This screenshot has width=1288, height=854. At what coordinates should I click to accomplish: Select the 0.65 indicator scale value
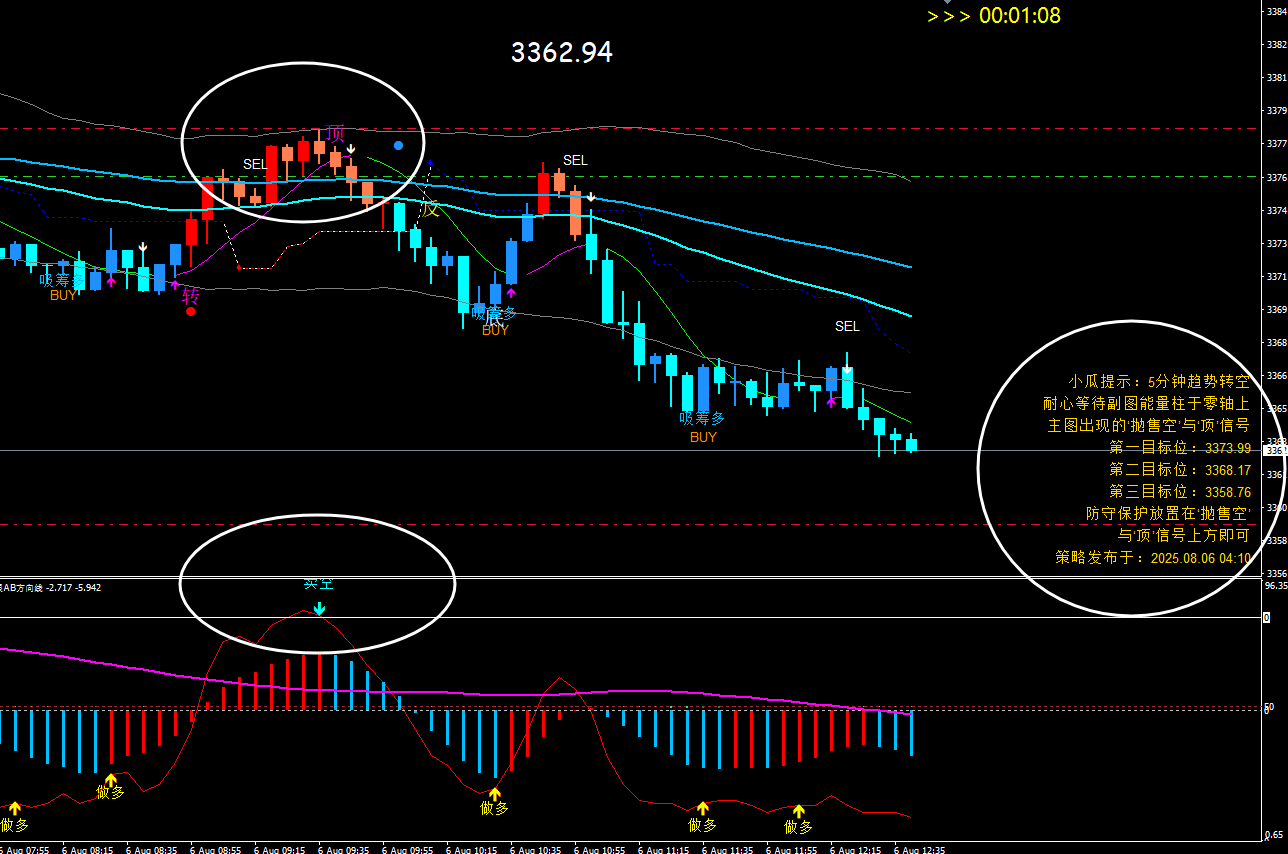pos(1275,834)
